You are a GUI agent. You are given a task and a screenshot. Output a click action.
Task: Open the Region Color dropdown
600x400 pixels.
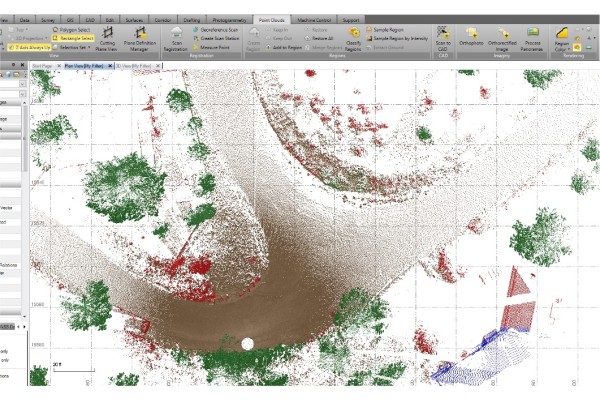561,42
